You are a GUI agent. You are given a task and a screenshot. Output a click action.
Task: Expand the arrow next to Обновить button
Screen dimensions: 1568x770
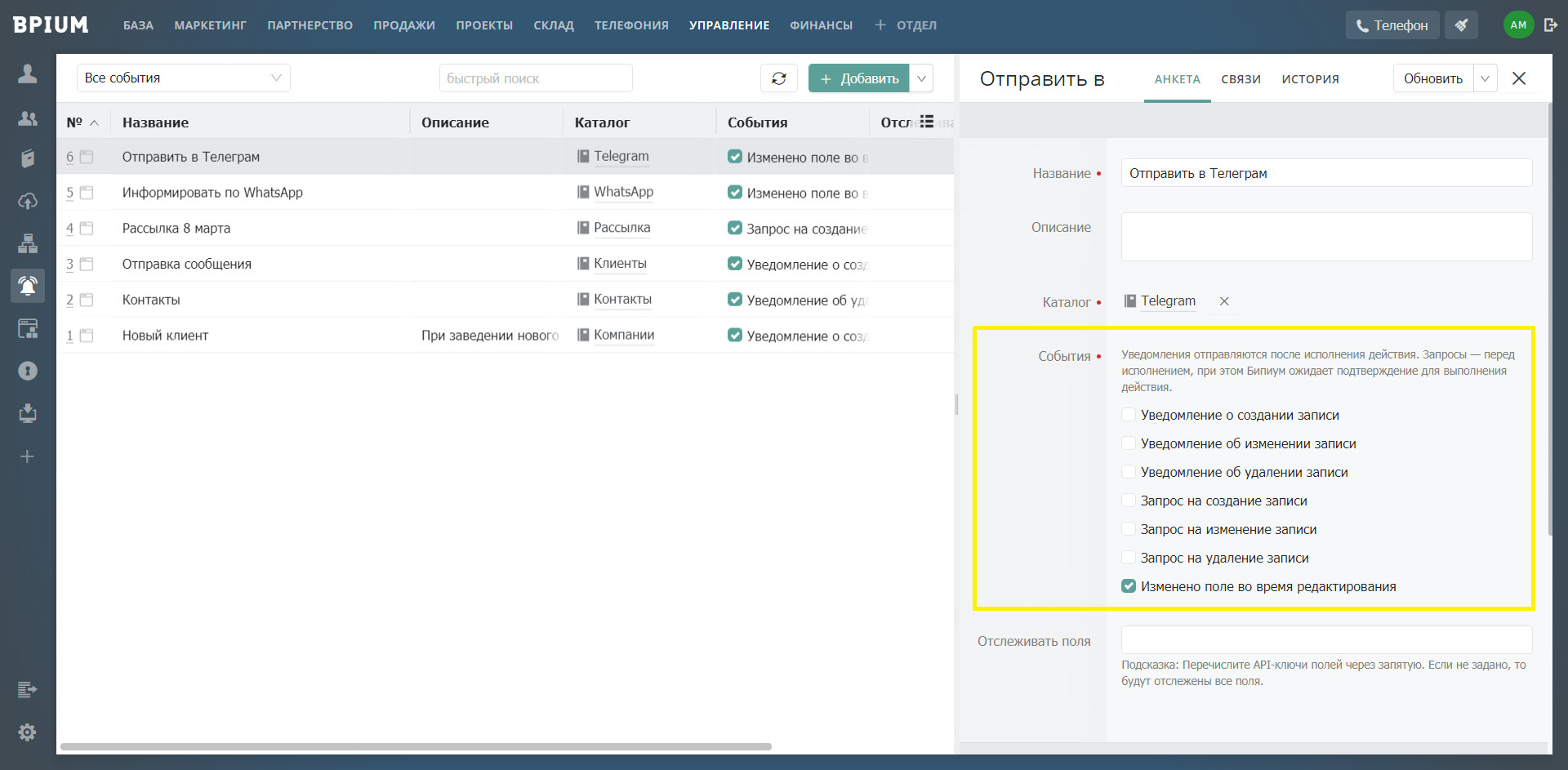click(x=1485, y=78)
